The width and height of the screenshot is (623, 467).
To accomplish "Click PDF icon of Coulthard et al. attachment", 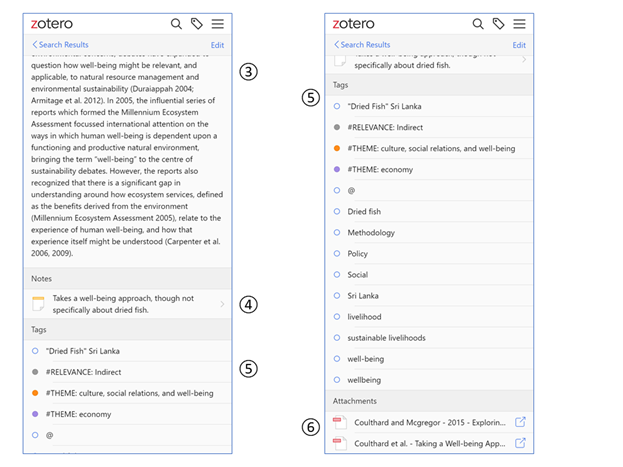I will click(x=340, y=443).
